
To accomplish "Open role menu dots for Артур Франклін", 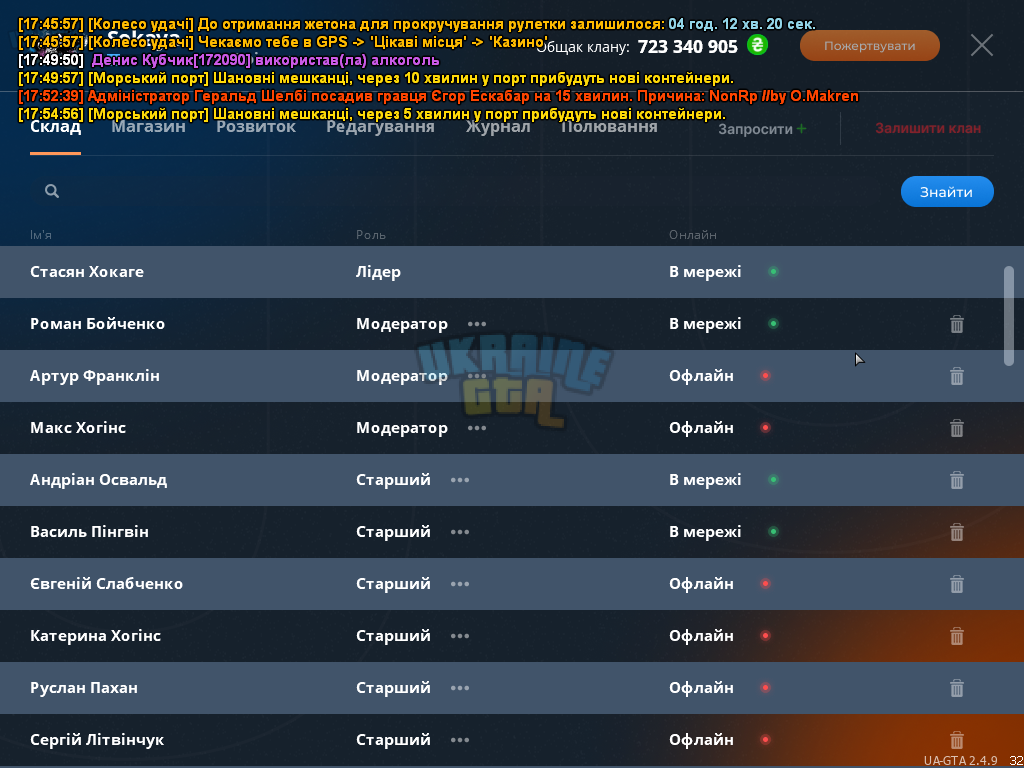I will click(x=477, y=376).
